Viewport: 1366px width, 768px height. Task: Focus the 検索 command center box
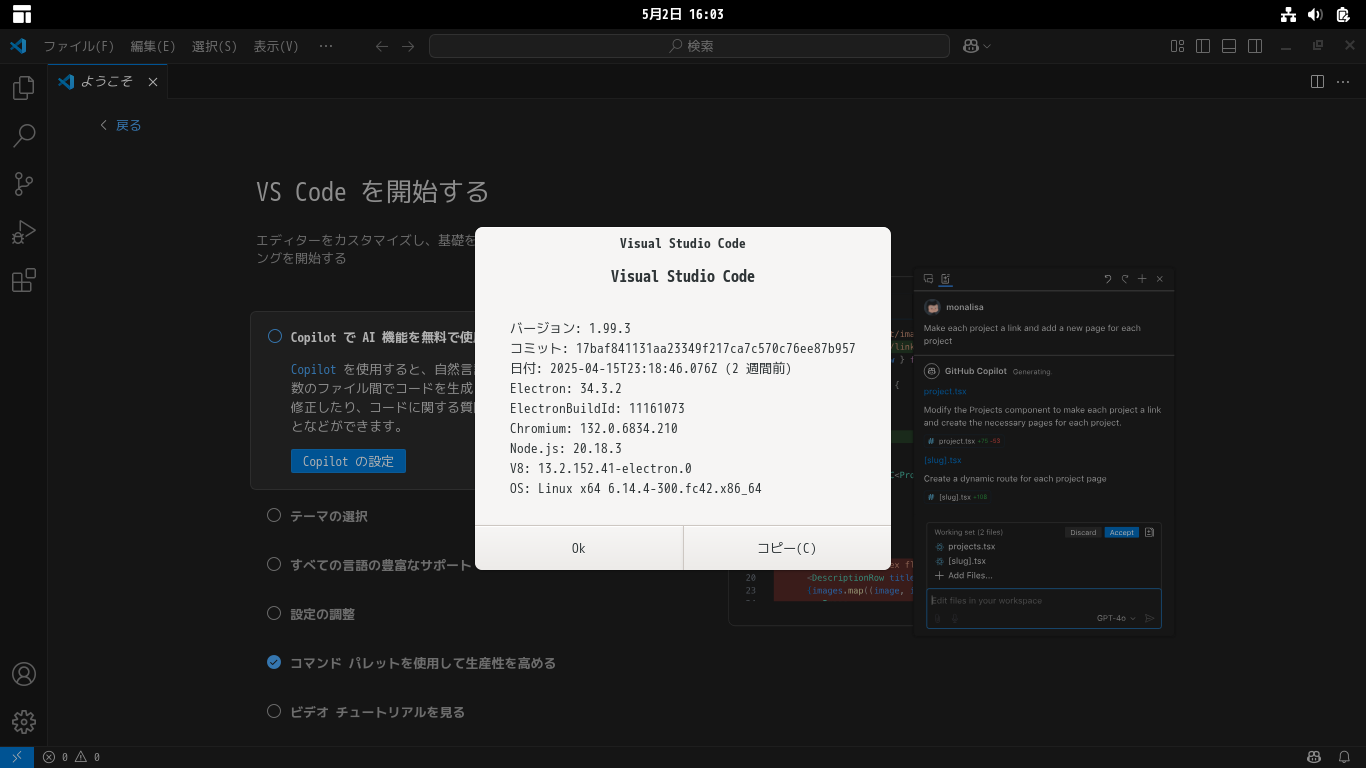[x=689, y=46]
